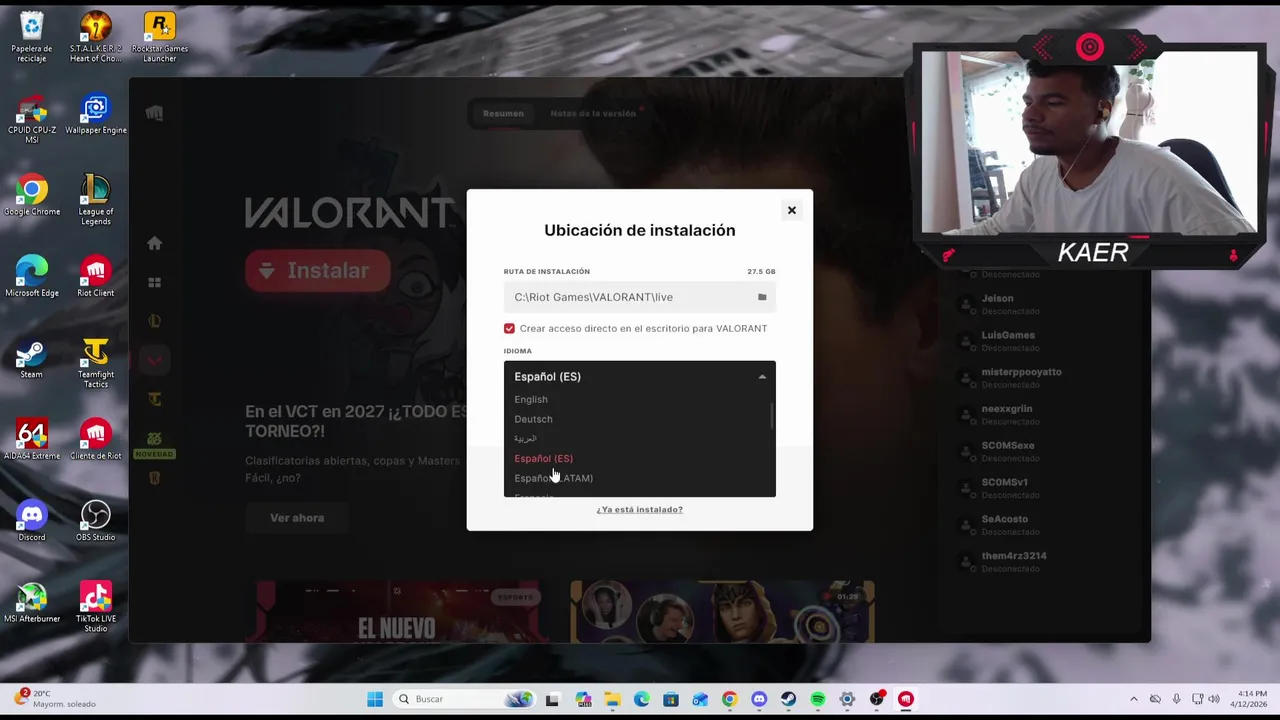This screenshot has width=1280, height=720.
Task: Open the NOVEDAD game icon in sidebar
Action: coord(154,443)
